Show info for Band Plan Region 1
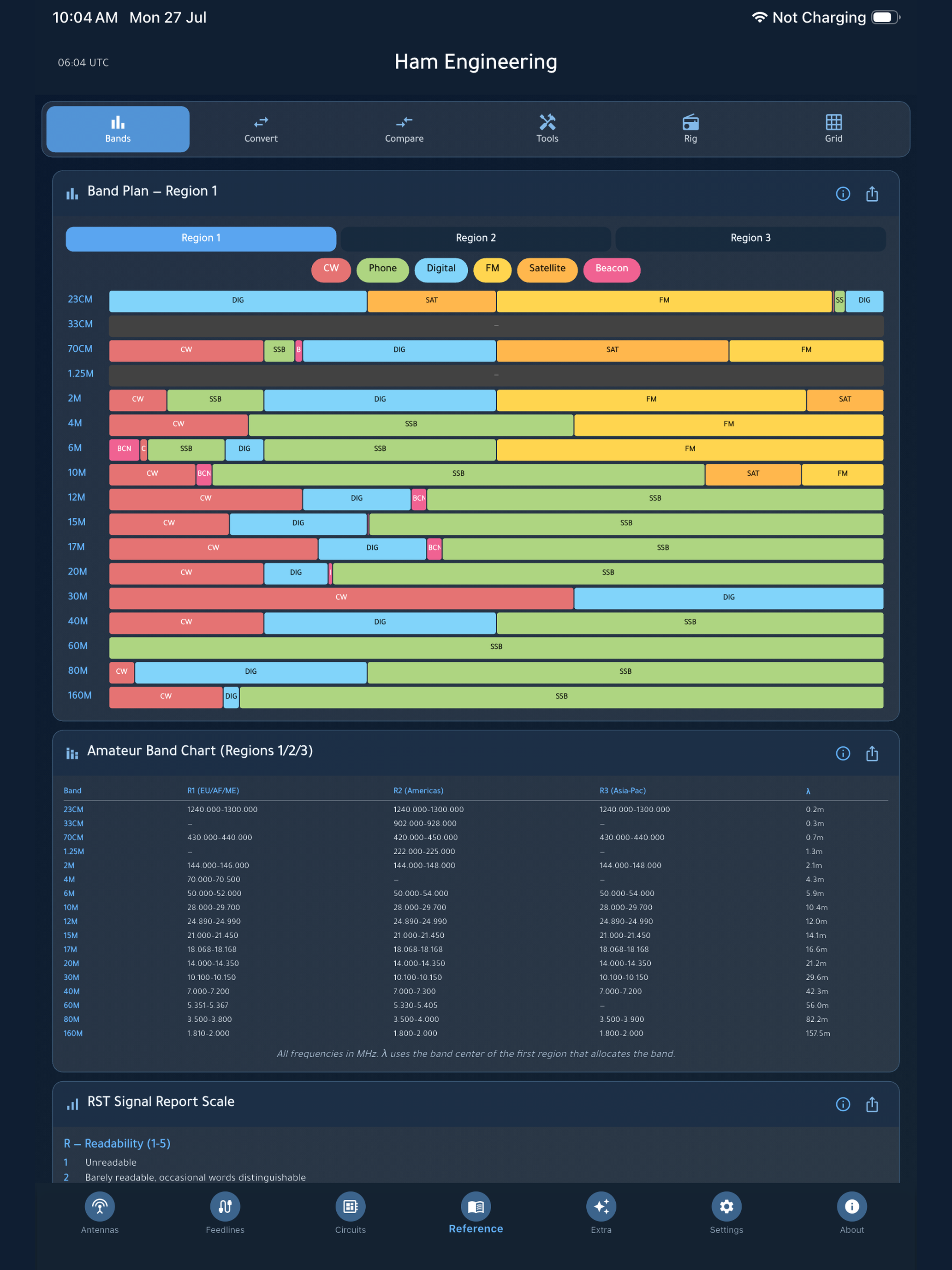 (x=842, y=194)
